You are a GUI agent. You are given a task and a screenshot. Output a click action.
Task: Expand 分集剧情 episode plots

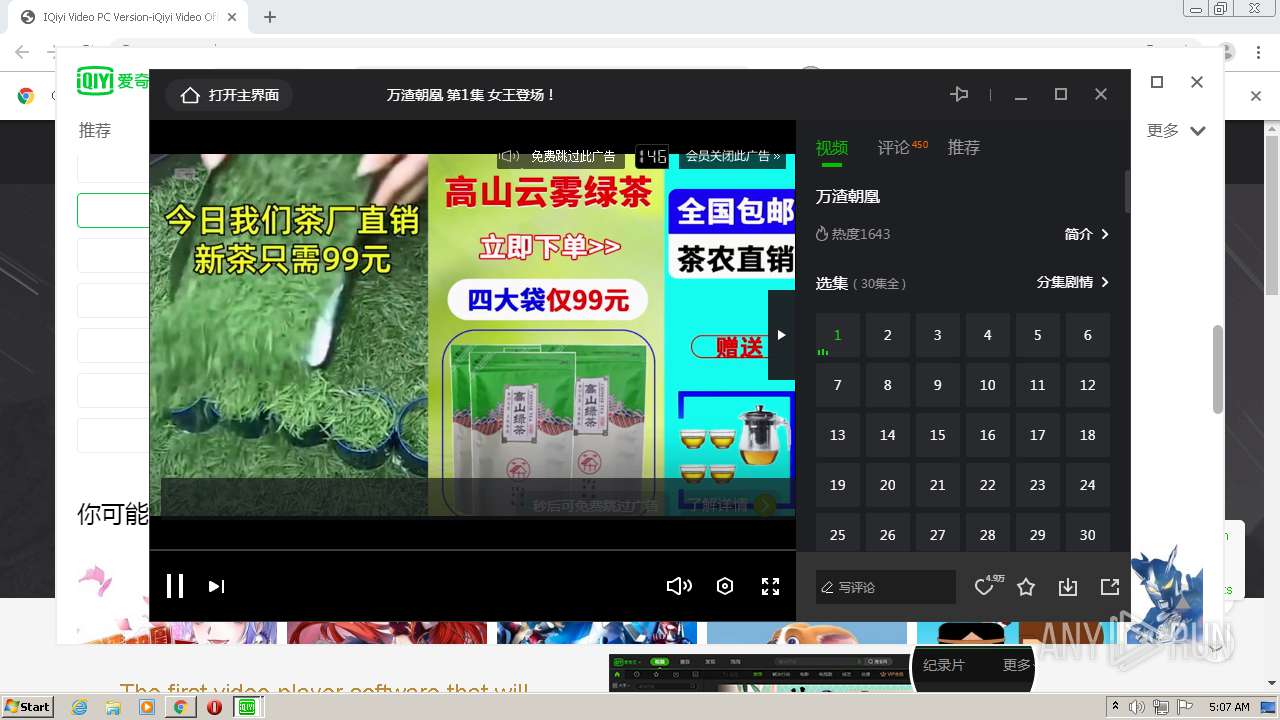[x=1073, y=283]
